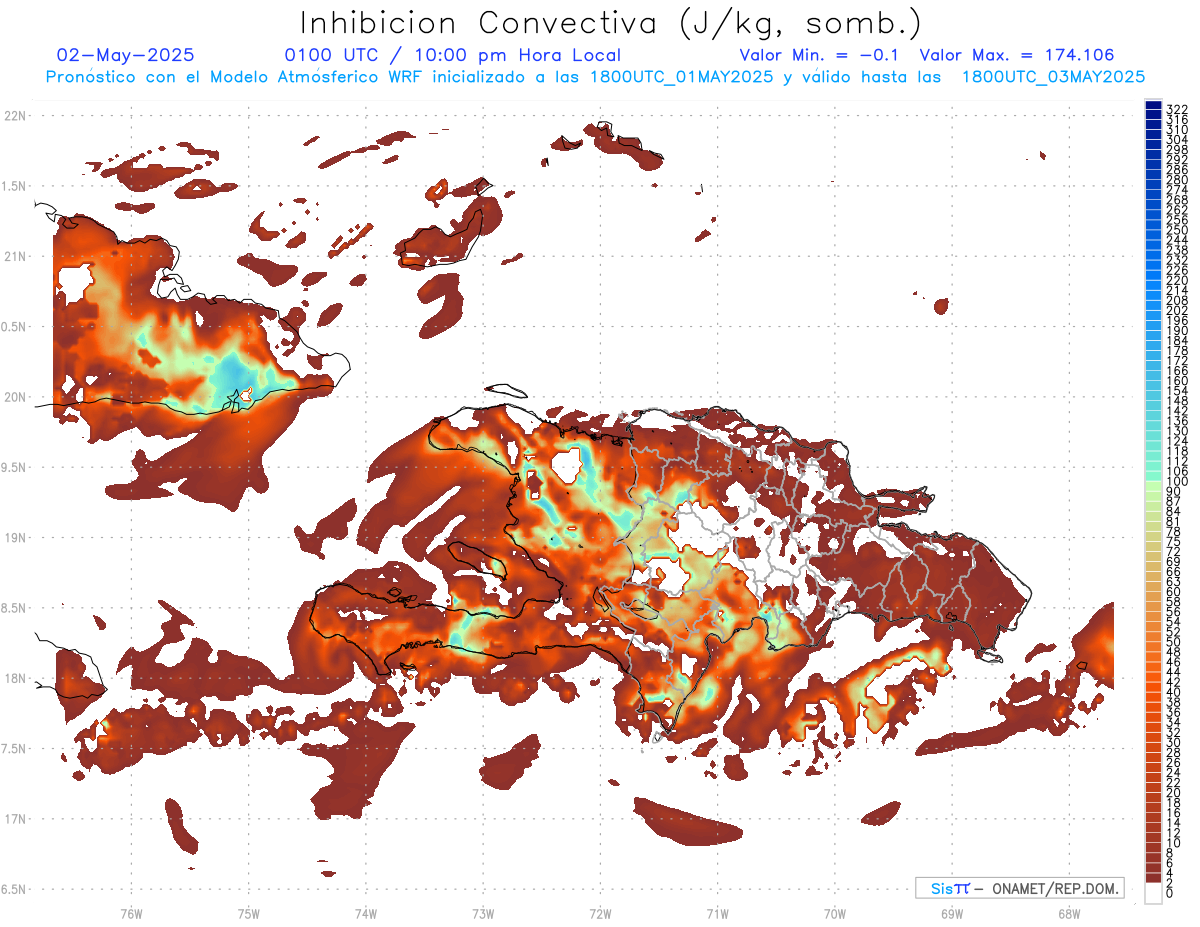Click the "21N" latitude label
The image size is (1200, 927).
(14, 256)
